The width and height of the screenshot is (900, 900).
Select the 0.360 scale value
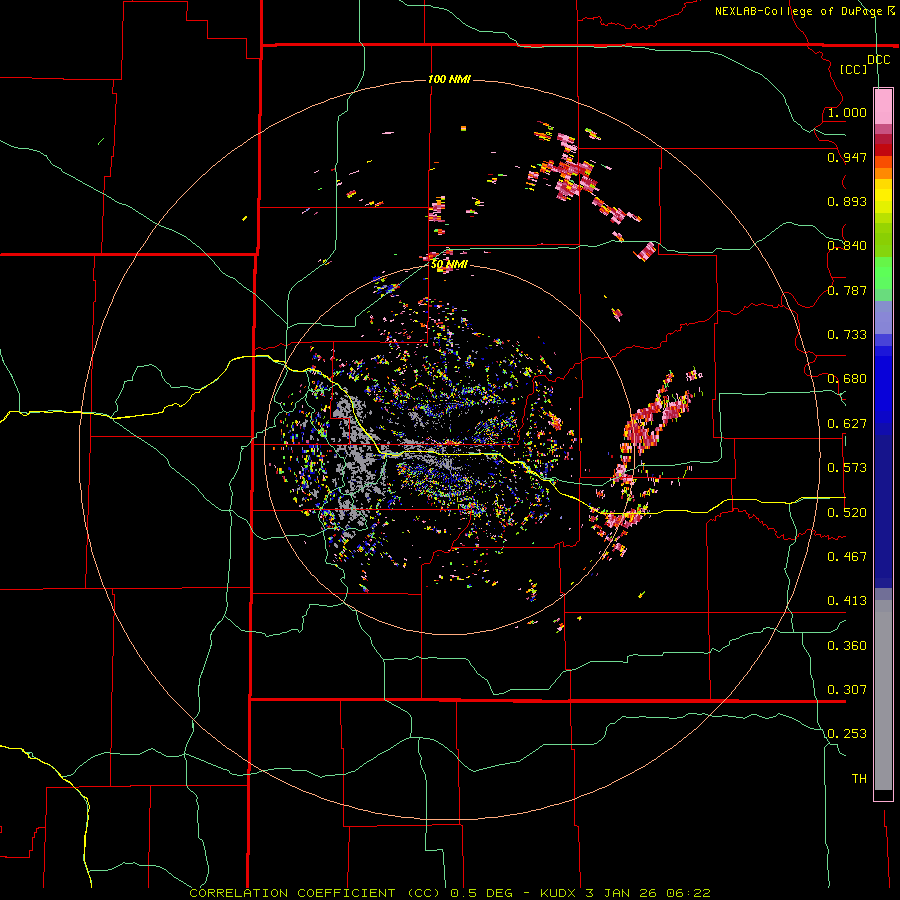point(847,646)
